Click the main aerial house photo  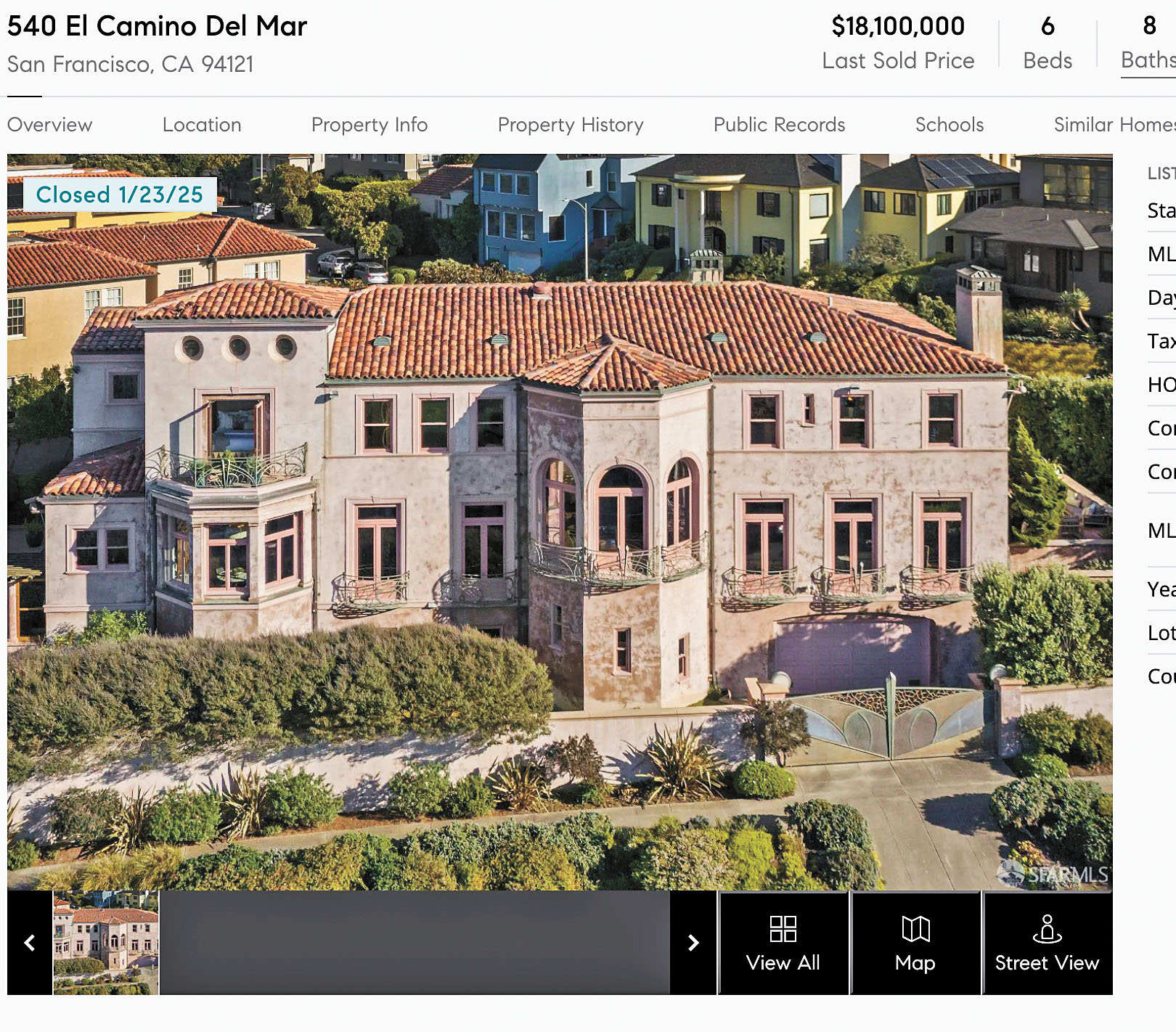click(x=560, y=522)
